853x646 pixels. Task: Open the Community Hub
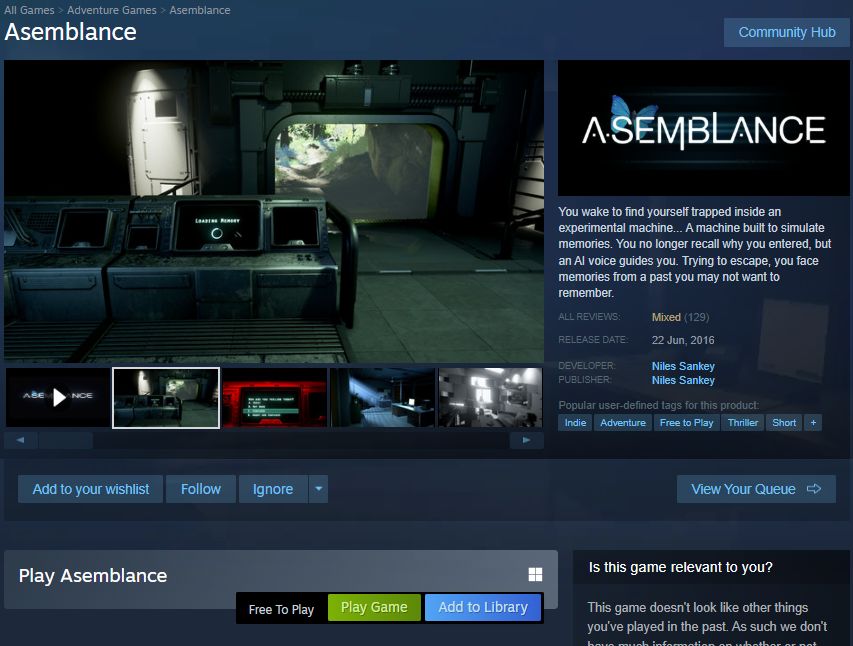(x=786, y=33)
